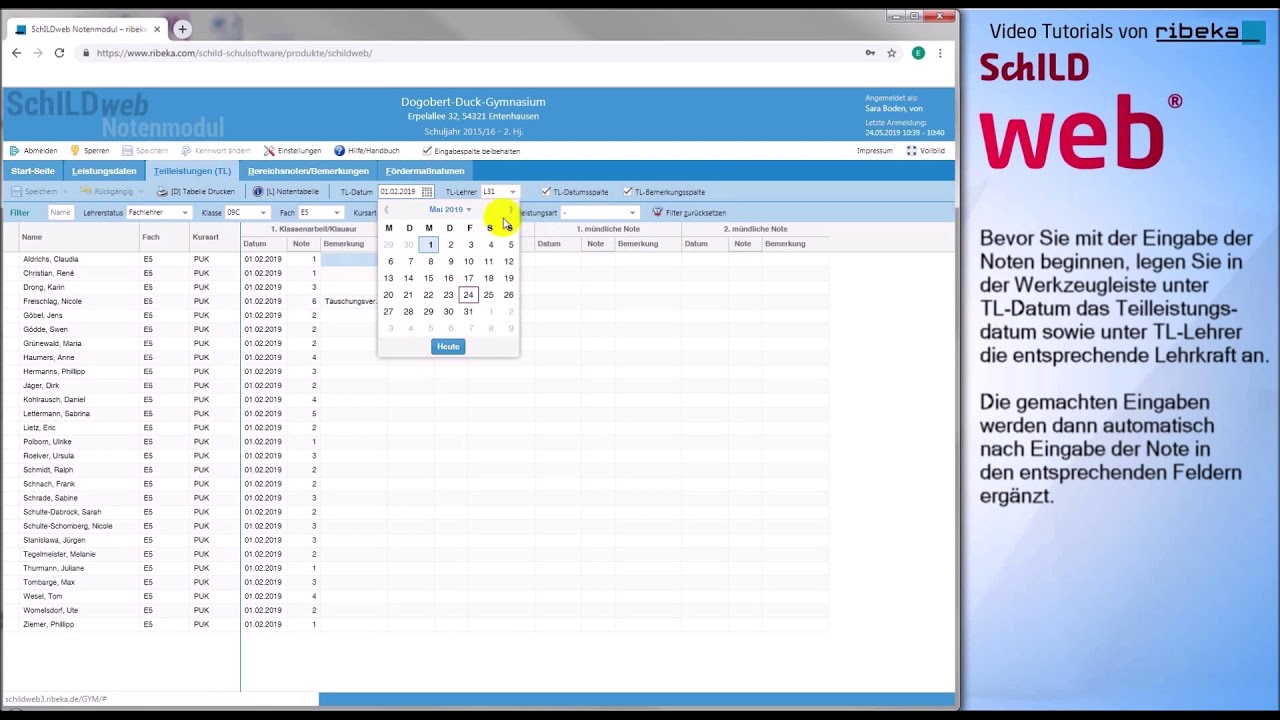Go to next month in calendar
This screenshot has height=720, width=1280.
pos(510,210)
